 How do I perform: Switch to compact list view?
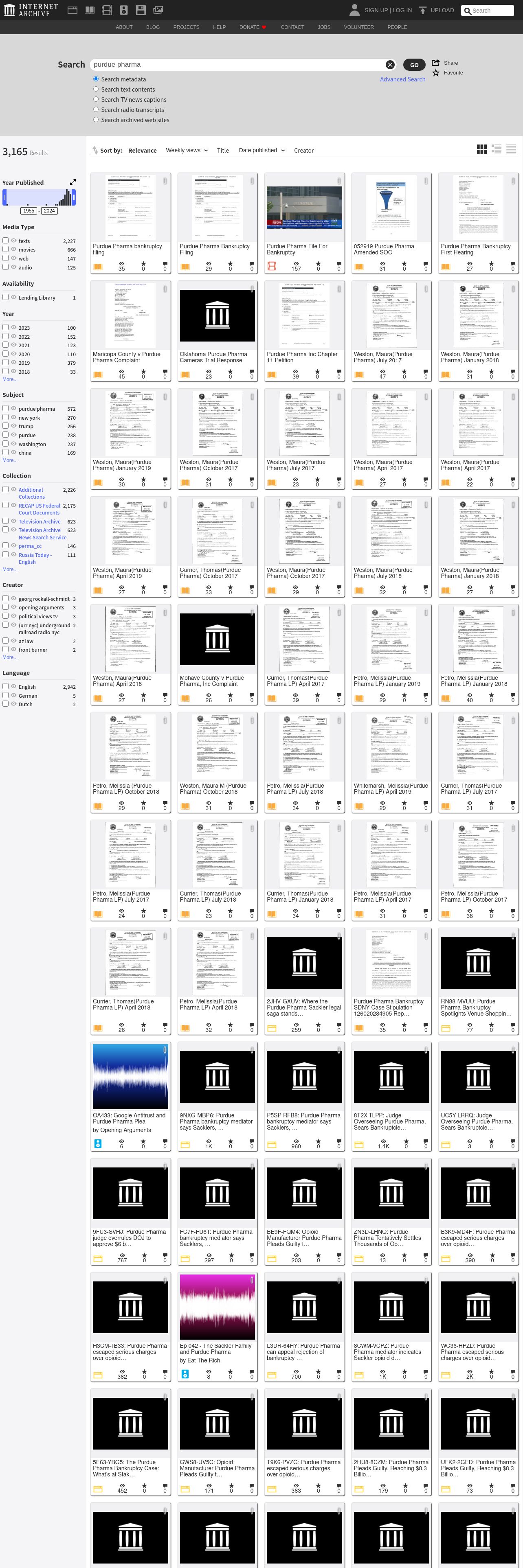(x=512, y=150)
